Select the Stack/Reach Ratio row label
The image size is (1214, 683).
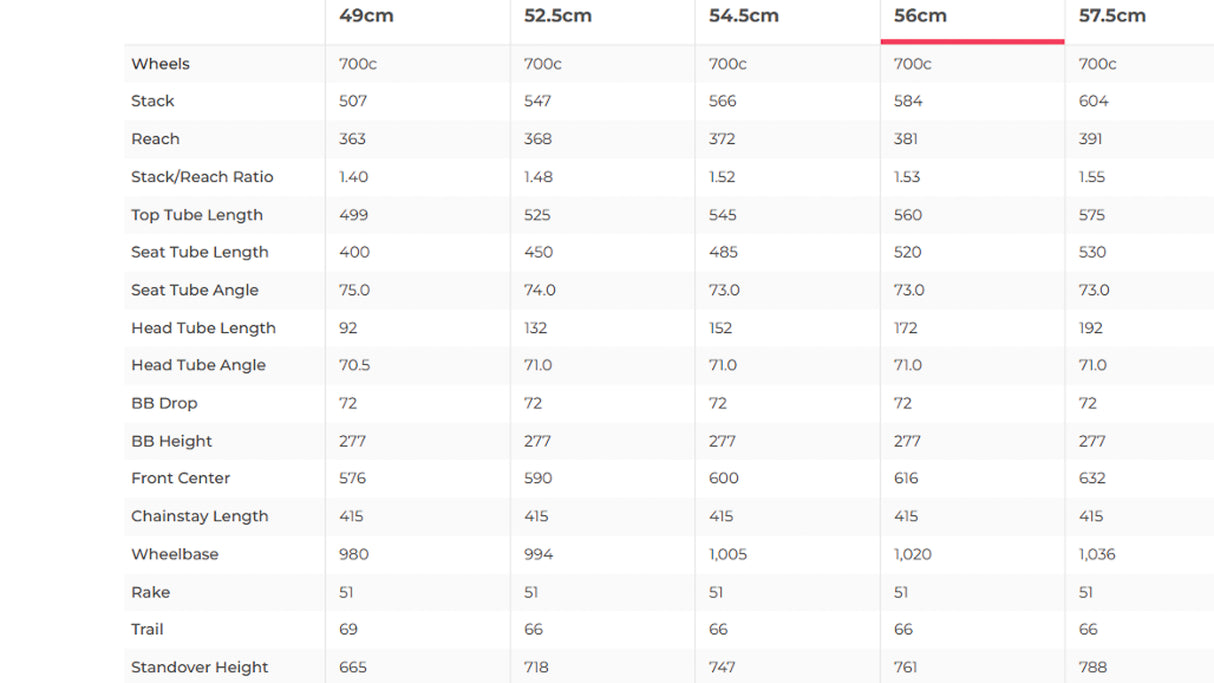pos(202,177)
